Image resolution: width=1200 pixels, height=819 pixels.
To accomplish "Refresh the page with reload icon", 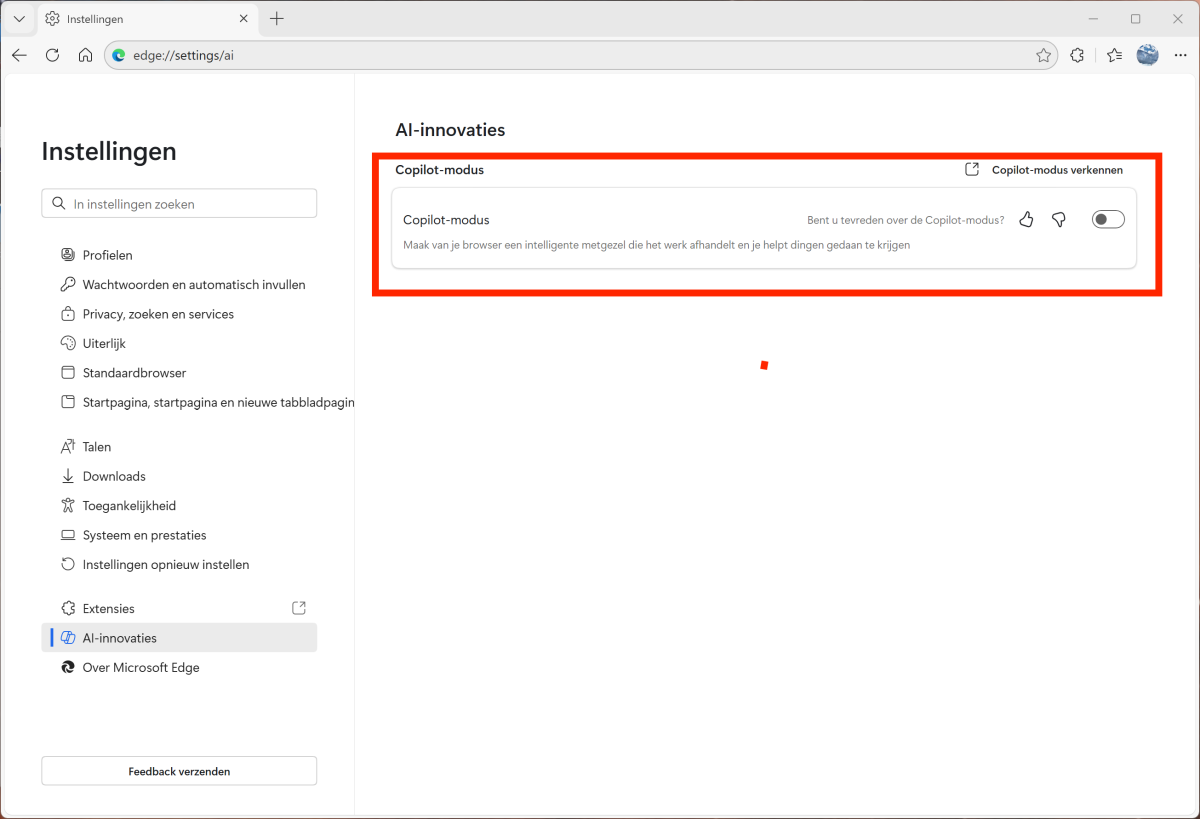I will coord(53,56).
